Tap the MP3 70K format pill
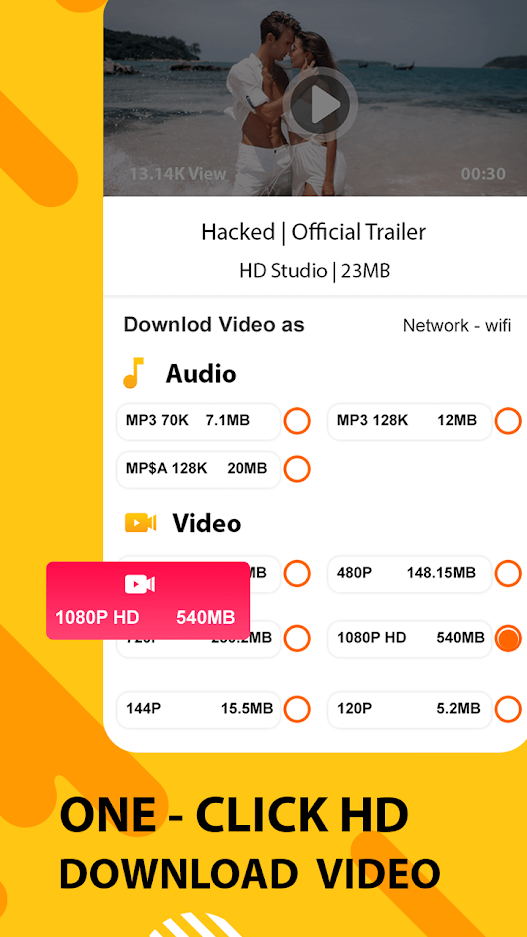Screen dimensions: 527x937 [198, 421]
